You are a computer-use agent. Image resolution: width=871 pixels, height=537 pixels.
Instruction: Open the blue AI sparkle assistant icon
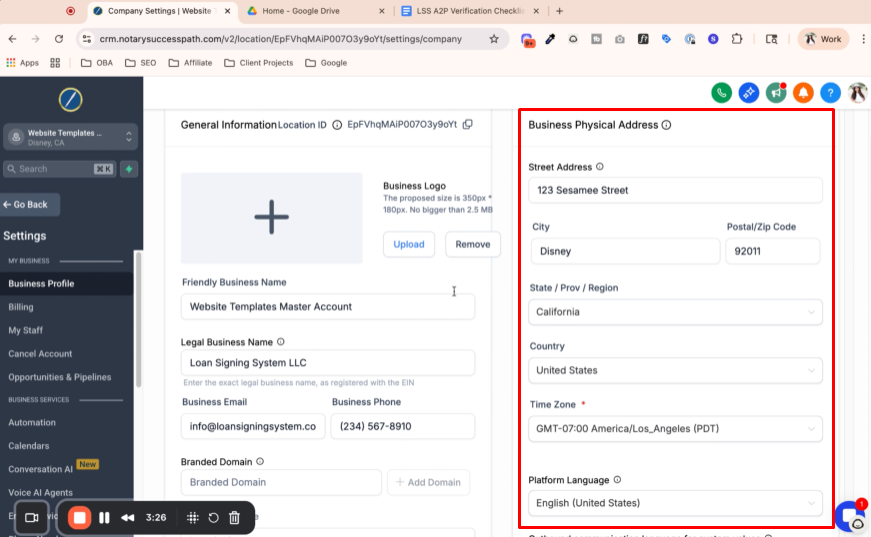point(748,93)
